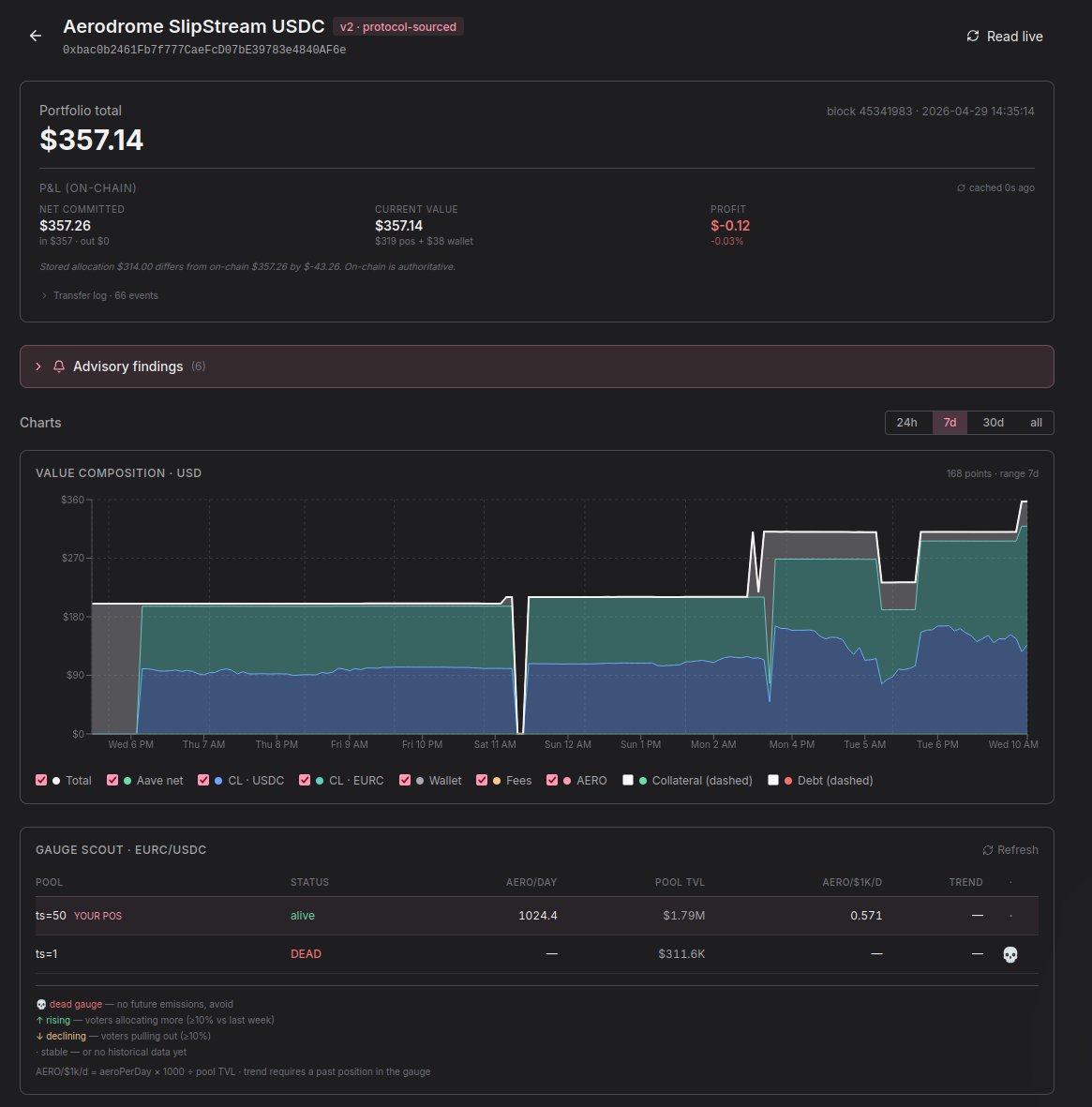Expand the Transfer log 66 events
Screen dimensions: 1092x1107
coord(99,296)
